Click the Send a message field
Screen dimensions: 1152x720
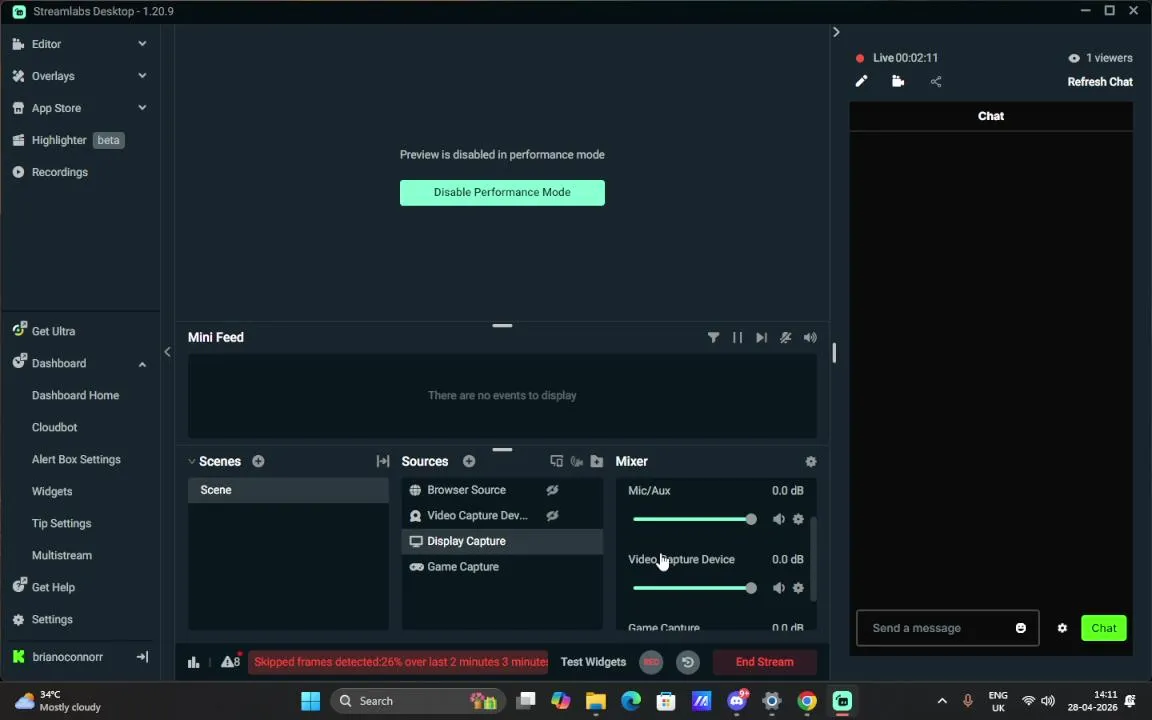tap(937, 628)
